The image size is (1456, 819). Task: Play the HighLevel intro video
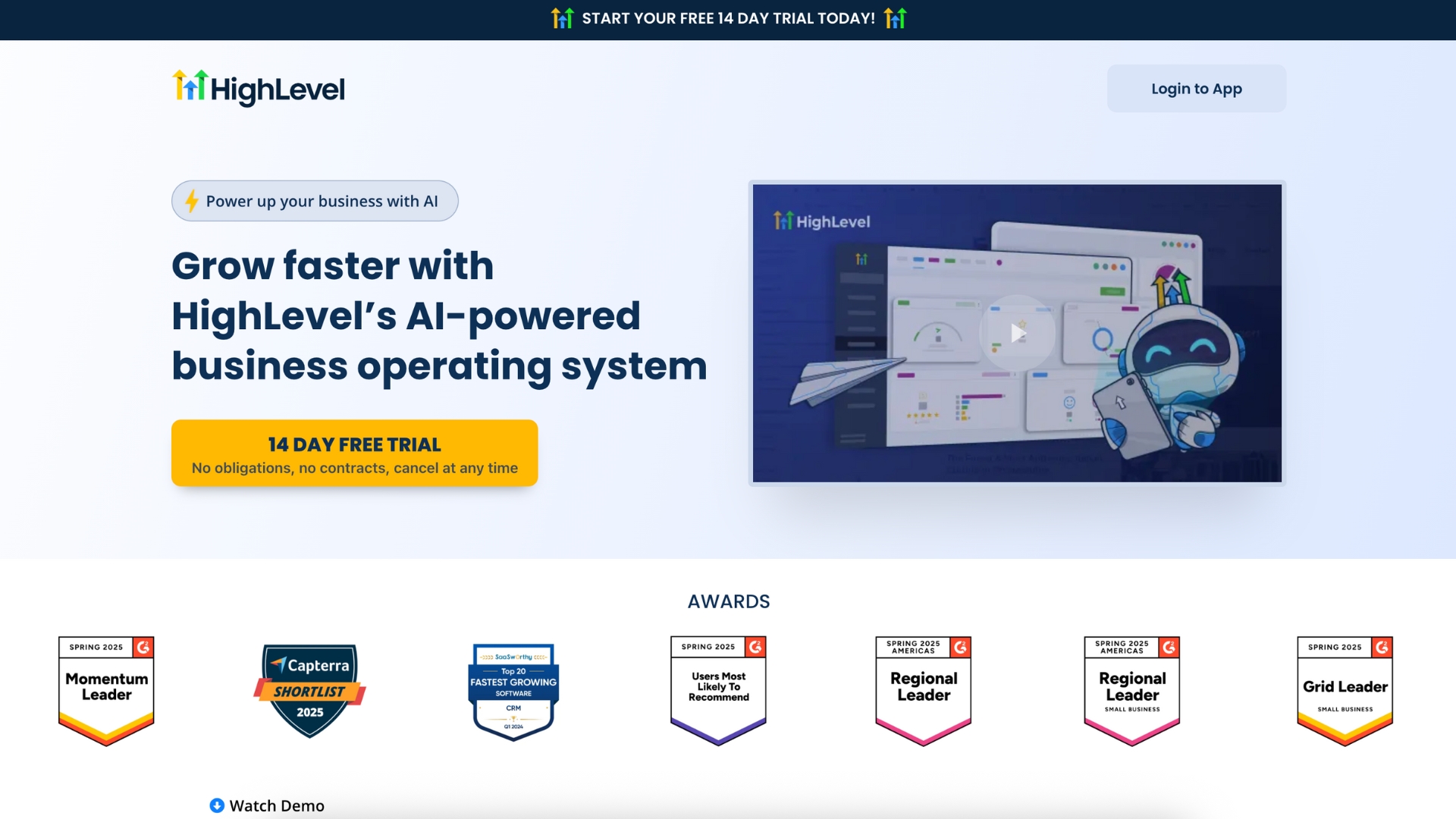click(x=1017, y=333)
